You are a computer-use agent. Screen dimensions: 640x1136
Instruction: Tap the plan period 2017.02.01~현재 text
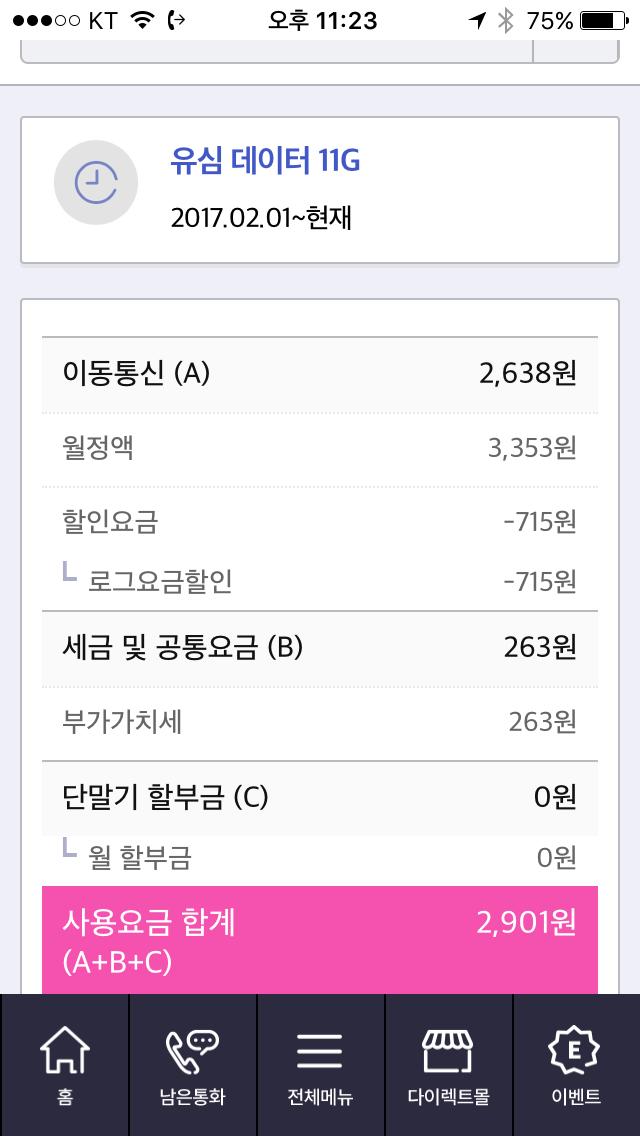click(x=261, y=218)
